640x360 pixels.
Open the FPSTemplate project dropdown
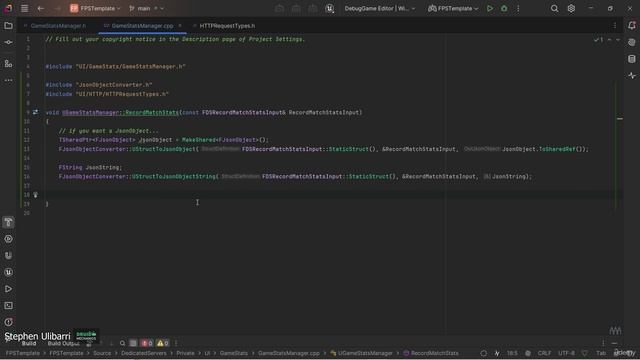pyautogui.click(x=95, y=8)
